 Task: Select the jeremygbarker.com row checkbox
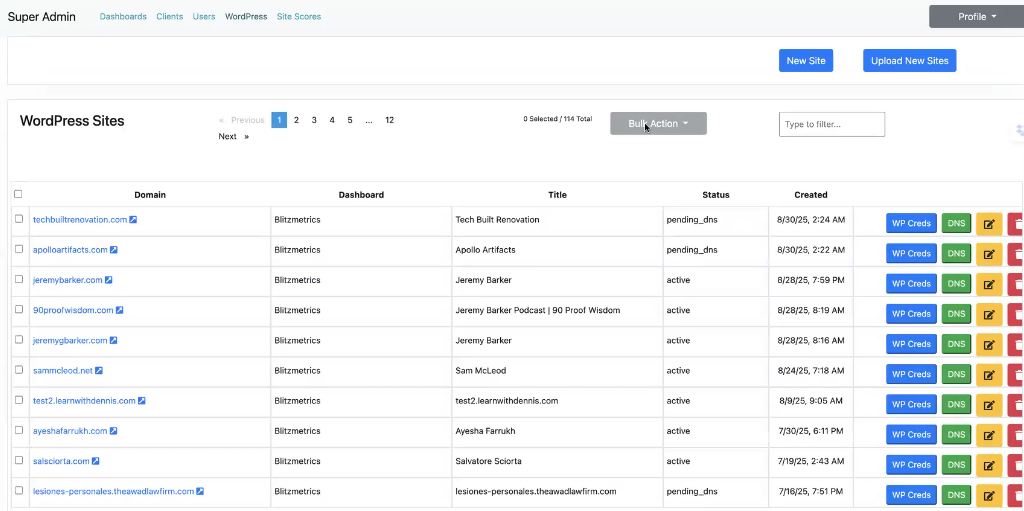(x=18, y=340)
